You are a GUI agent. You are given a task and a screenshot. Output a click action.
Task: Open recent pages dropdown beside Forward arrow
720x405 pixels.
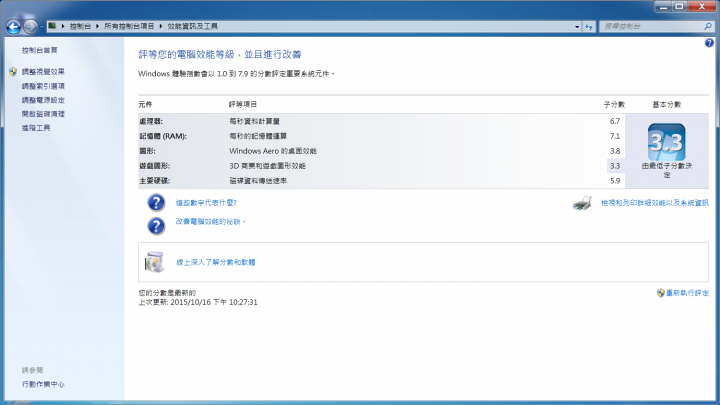pos(42,27)
